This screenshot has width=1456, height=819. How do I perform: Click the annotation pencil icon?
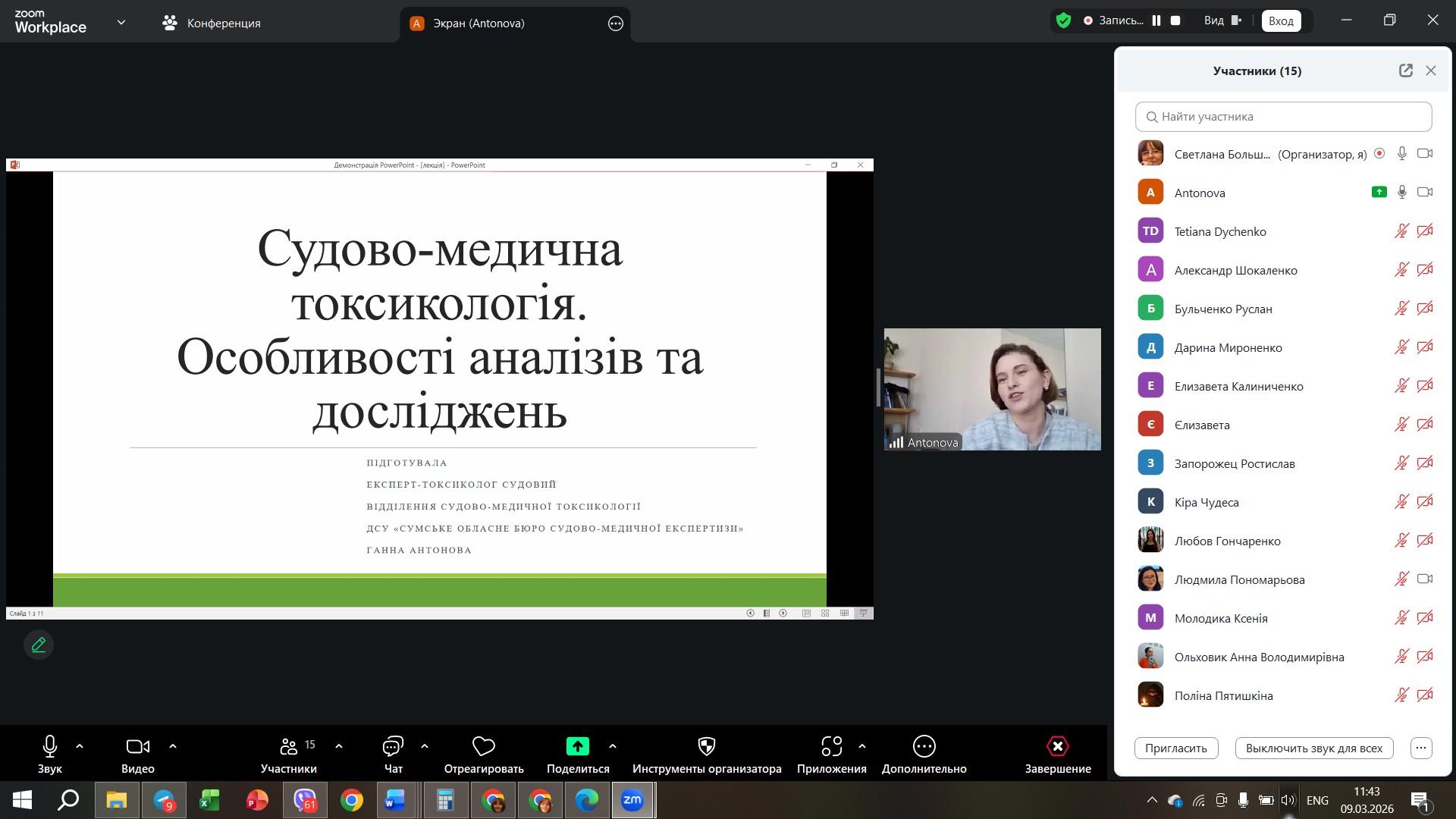pos(39,645)
